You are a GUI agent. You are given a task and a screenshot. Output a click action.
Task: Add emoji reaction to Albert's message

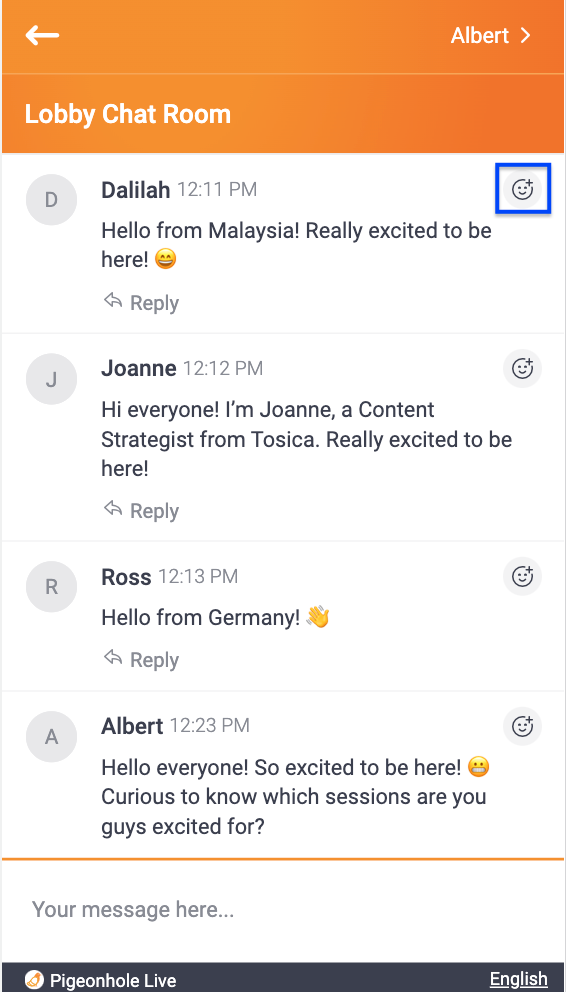[522, 726]
